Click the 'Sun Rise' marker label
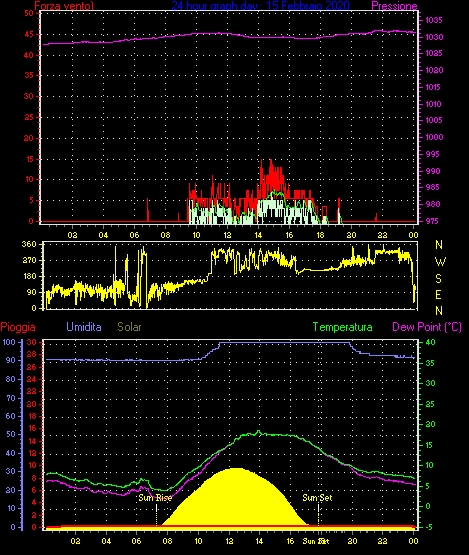Viewport: 469px width, 555px height. tap(155, 498)
